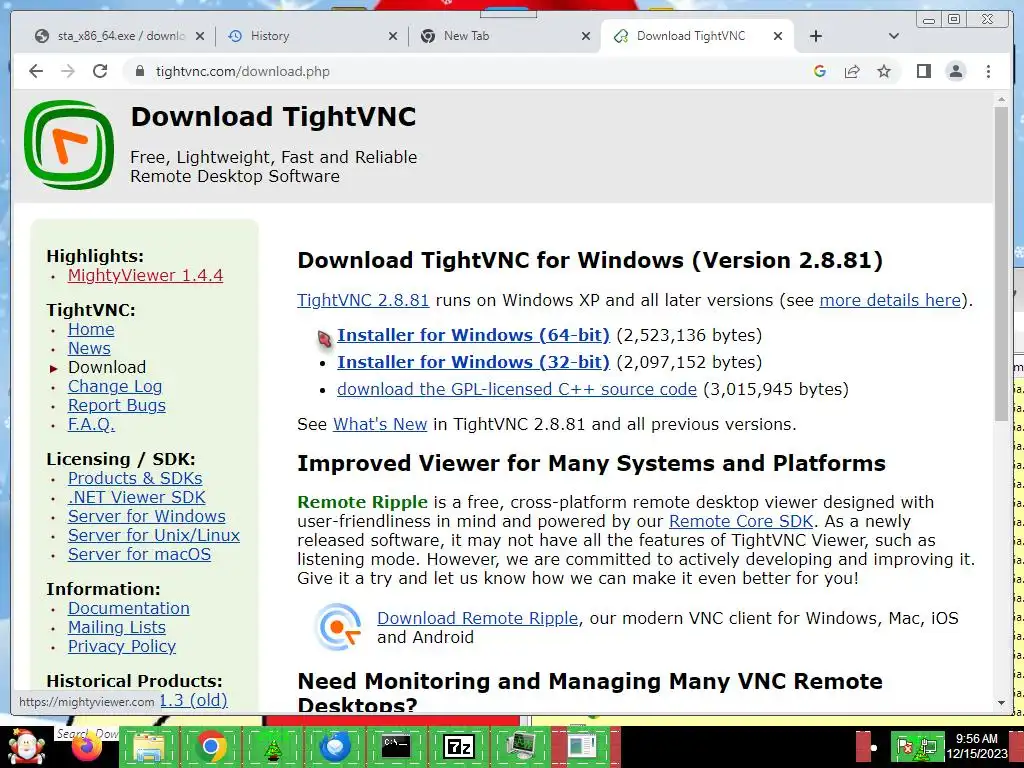This screenshot has height=768, width=1024.
Task: Click the scrollbar down arrow
Action: tap(1001, 703)
